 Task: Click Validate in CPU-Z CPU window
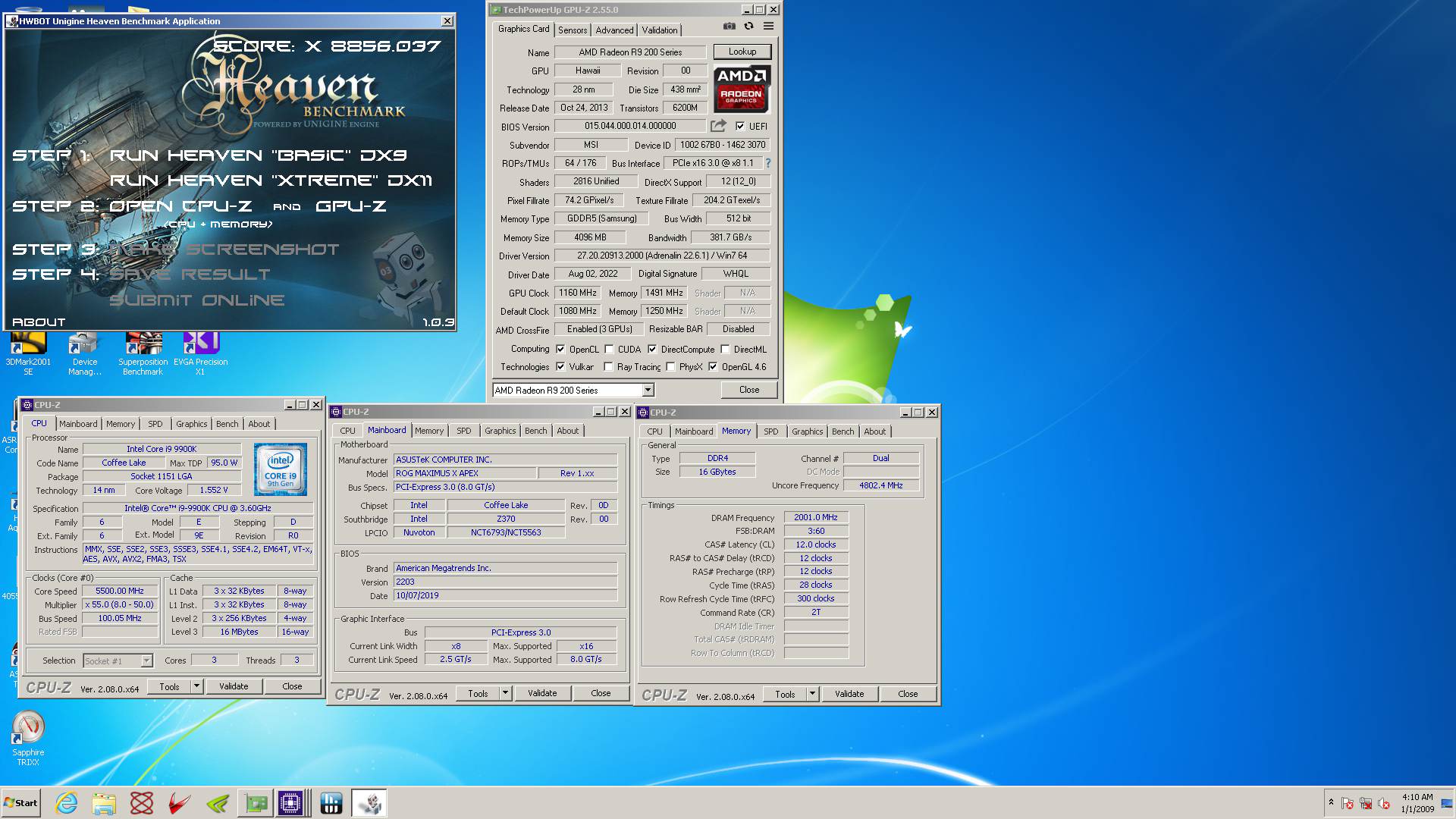point(234,686)
